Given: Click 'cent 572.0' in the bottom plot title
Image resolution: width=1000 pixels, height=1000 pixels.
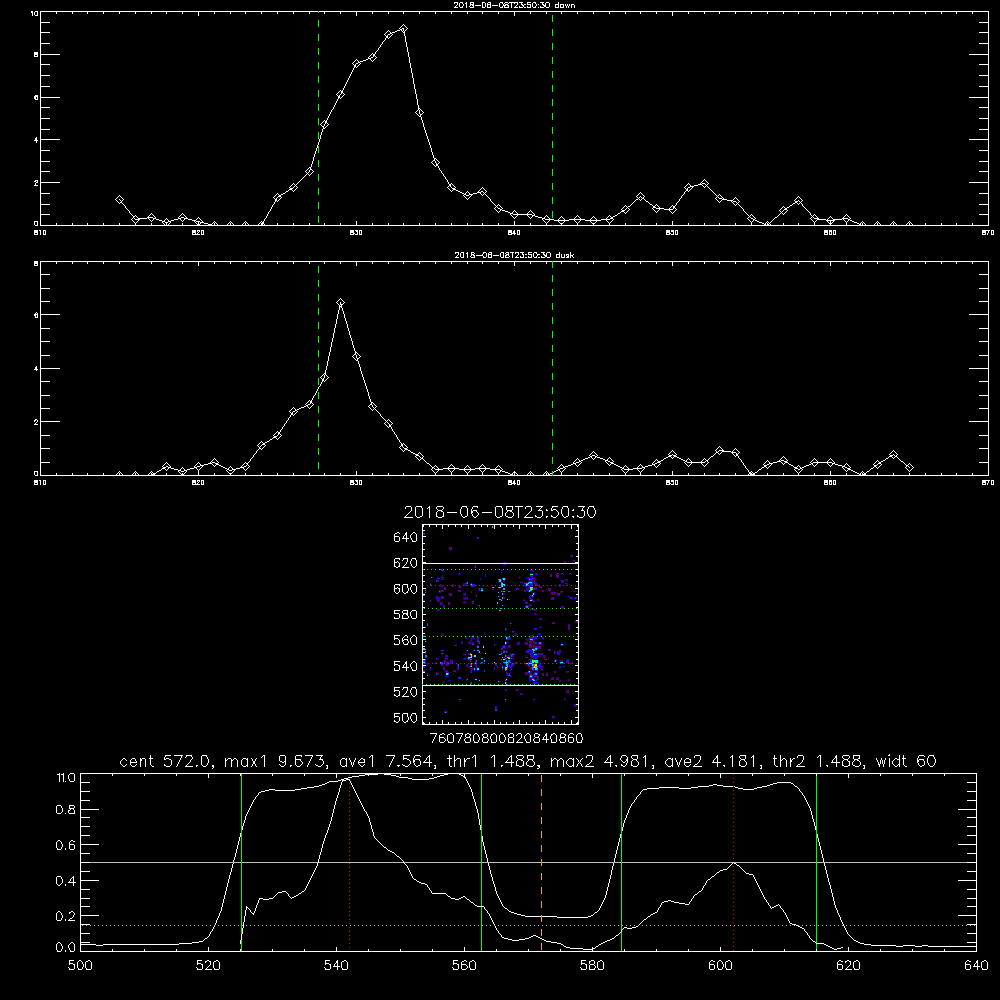Looking at the screenshot, I should pyautogui.click(x=166, y=761).
